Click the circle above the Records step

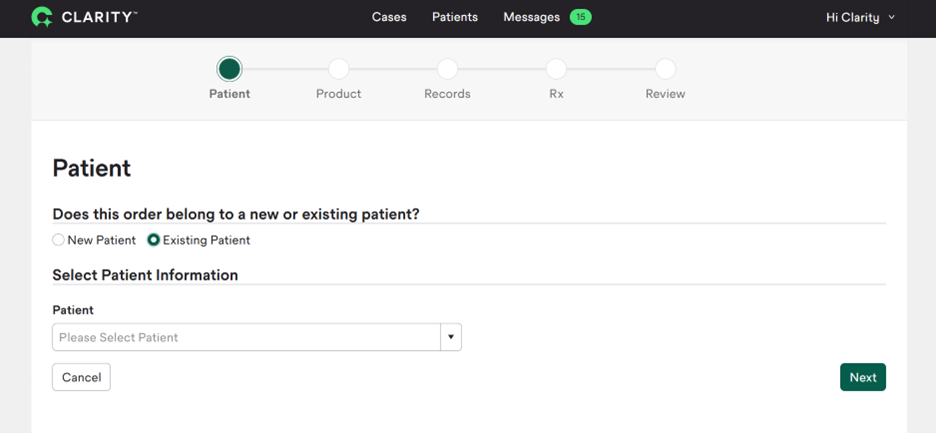[447, 69]
